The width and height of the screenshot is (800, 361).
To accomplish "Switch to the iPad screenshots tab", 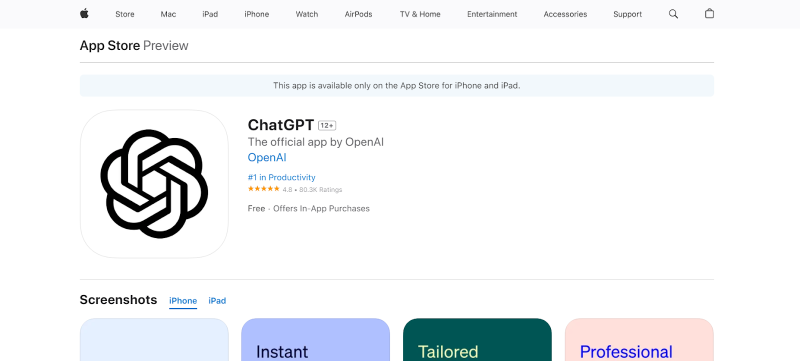I will pos(217,301).
